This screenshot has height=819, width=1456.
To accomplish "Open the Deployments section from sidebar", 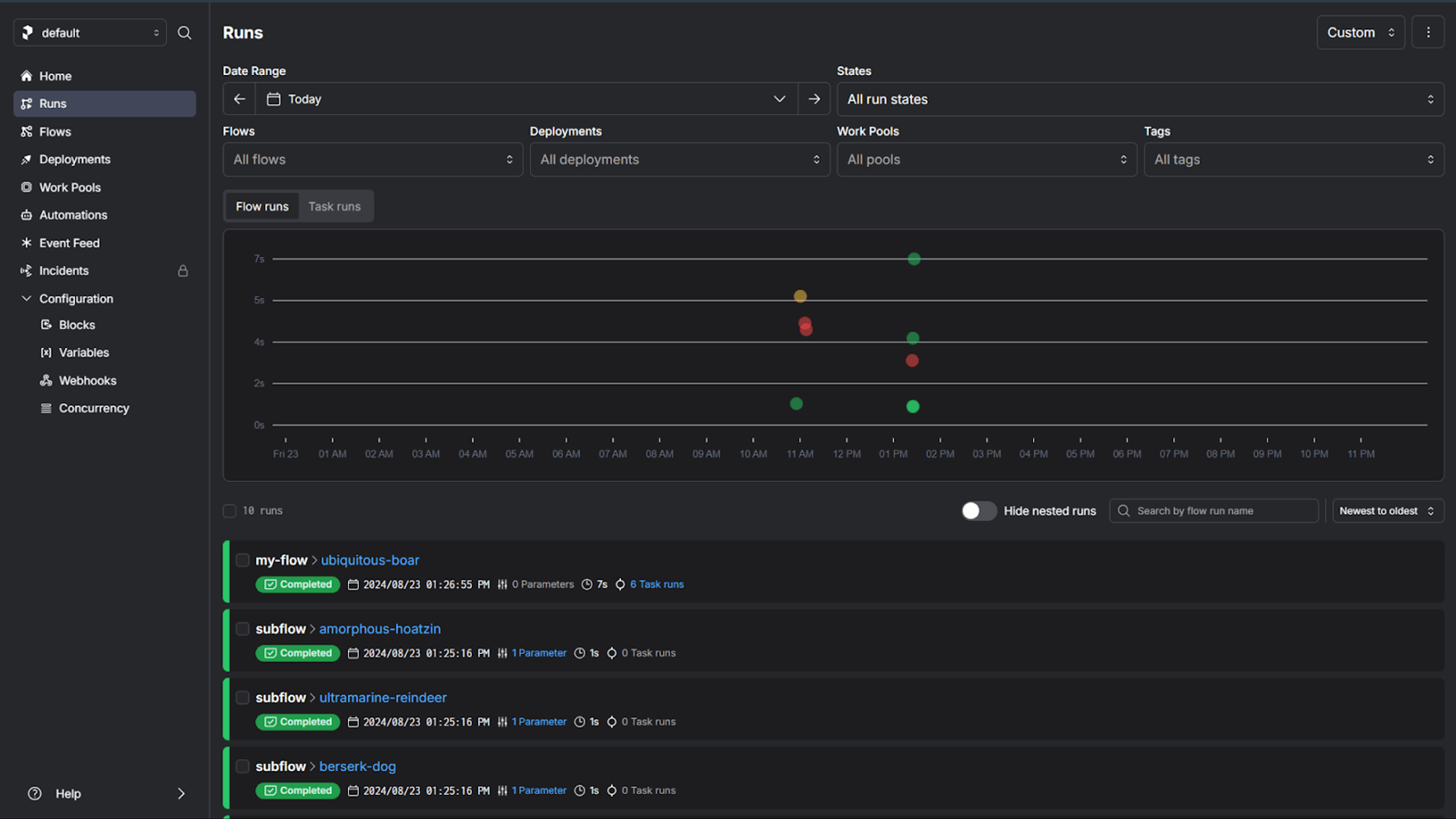I will [x=74, y=159].
